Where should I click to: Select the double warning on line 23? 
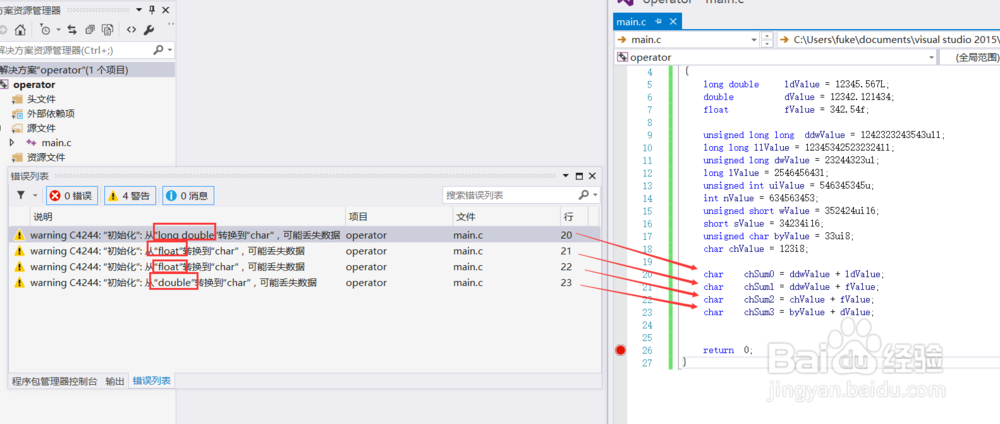point(304,282)
